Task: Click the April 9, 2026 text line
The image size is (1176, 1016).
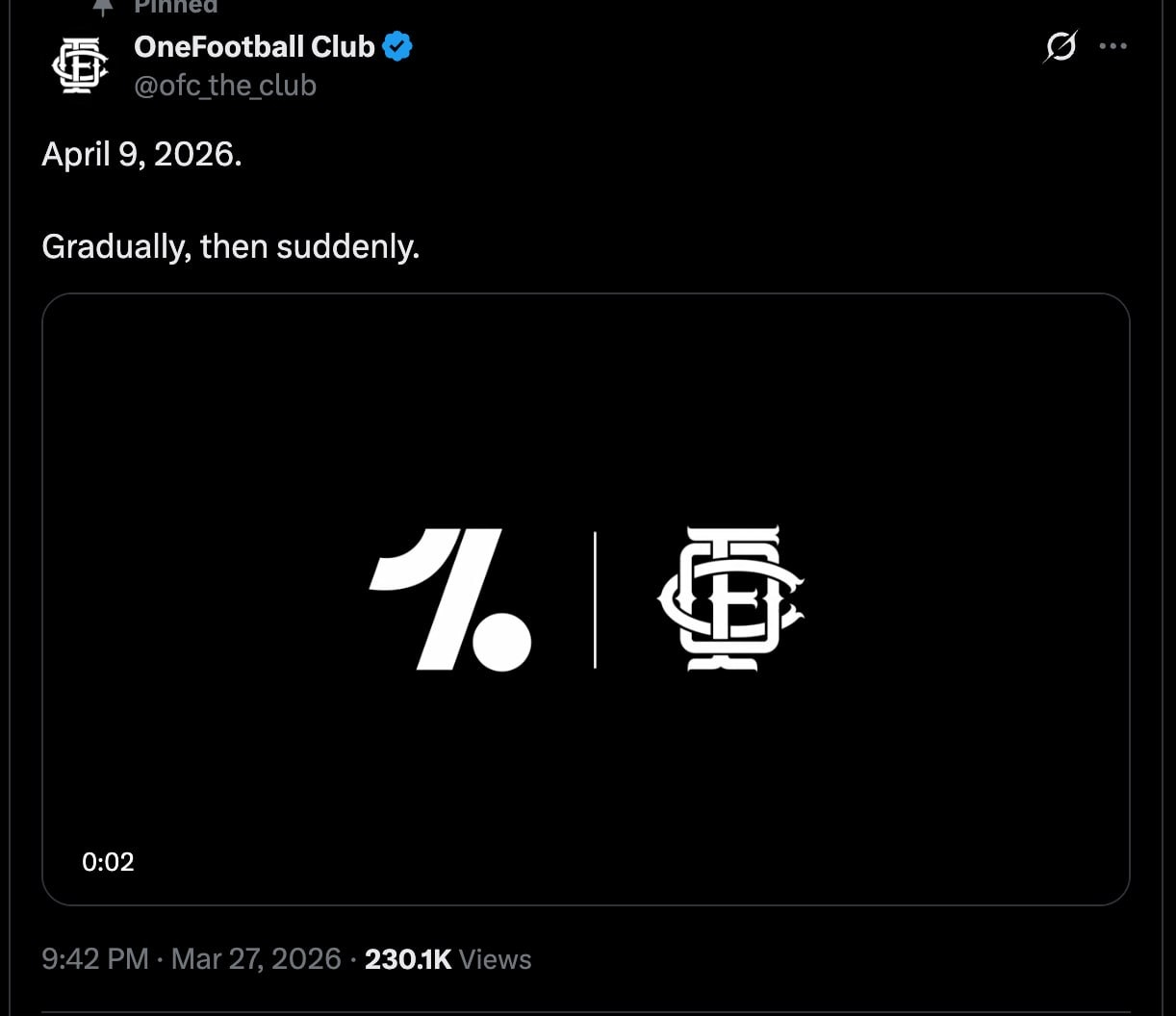Action: point(141,154)
